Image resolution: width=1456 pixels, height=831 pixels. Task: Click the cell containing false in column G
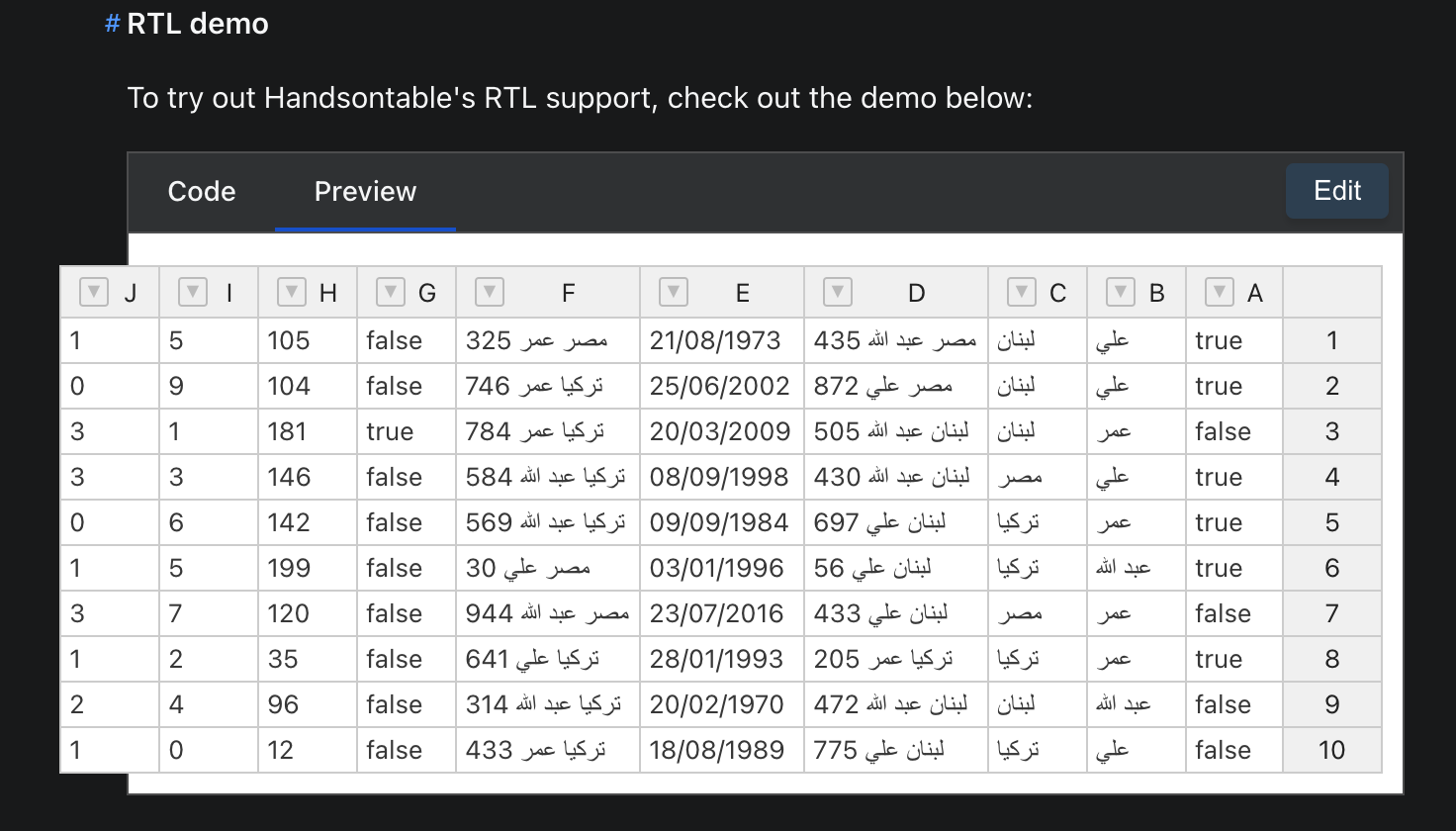406,340
